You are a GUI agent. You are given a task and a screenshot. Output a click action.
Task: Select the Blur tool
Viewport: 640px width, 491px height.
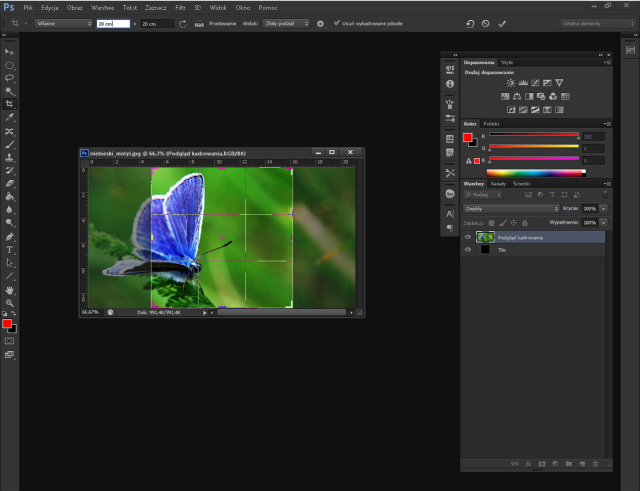[x=9, y=210]
